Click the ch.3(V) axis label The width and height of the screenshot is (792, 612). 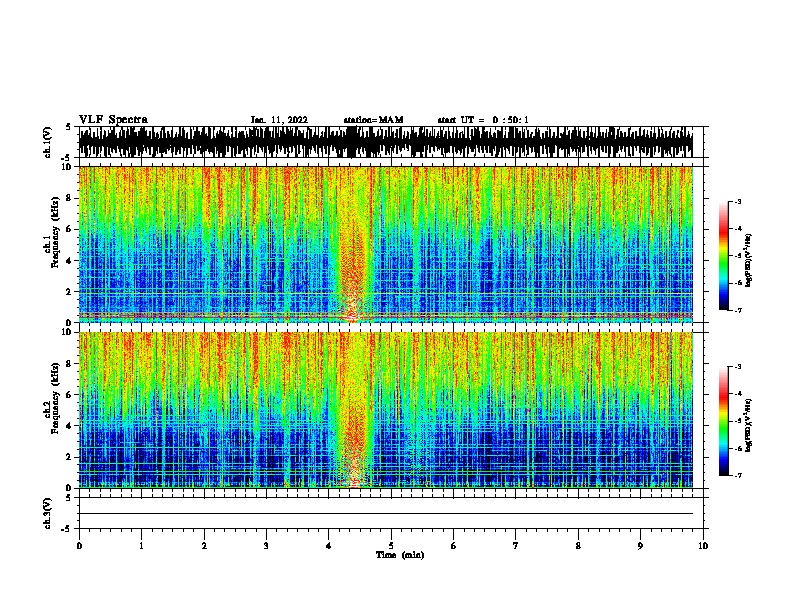(48, 513)
